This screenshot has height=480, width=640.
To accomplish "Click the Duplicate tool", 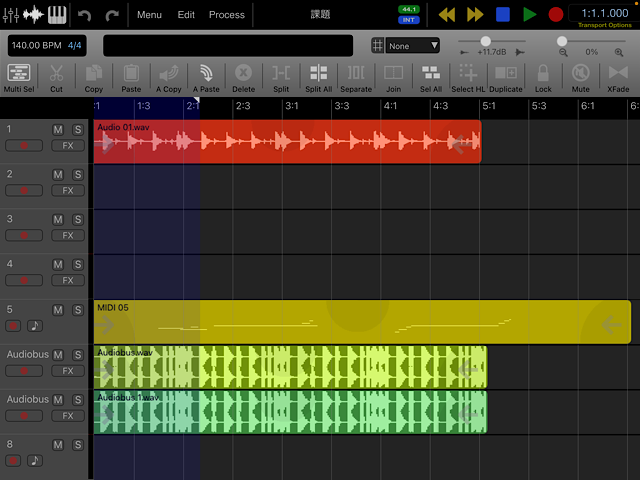I will click(x=506, y=78).
